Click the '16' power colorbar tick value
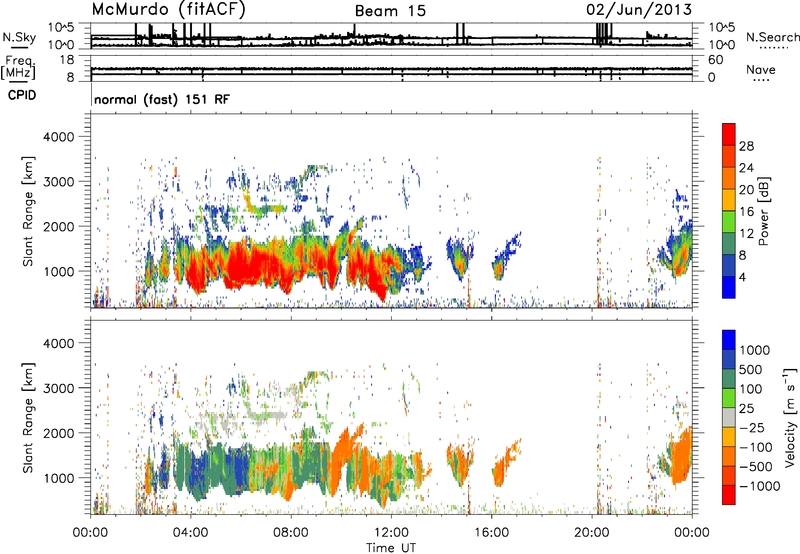Screen dimensions: 800x554 (746, 212)
